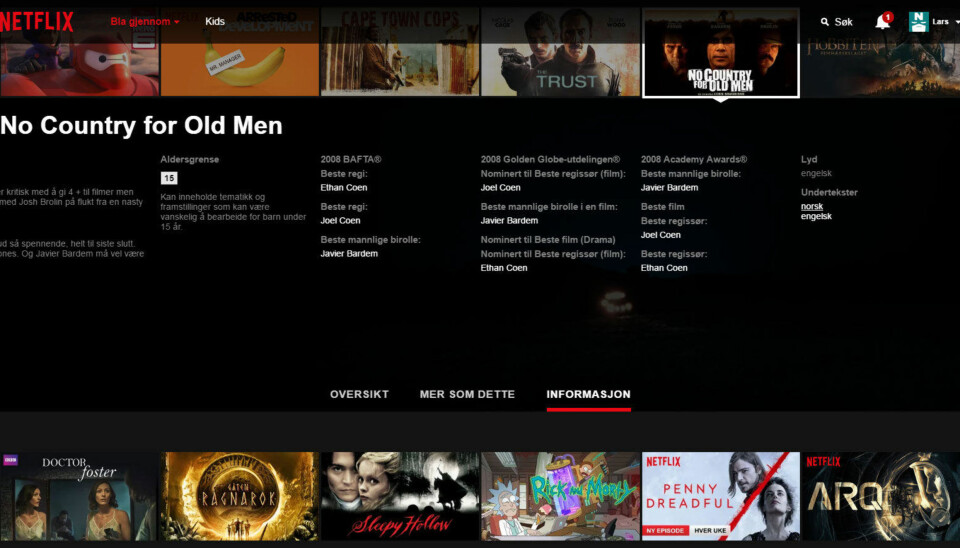Click the Lyd label

coord(809,159)
